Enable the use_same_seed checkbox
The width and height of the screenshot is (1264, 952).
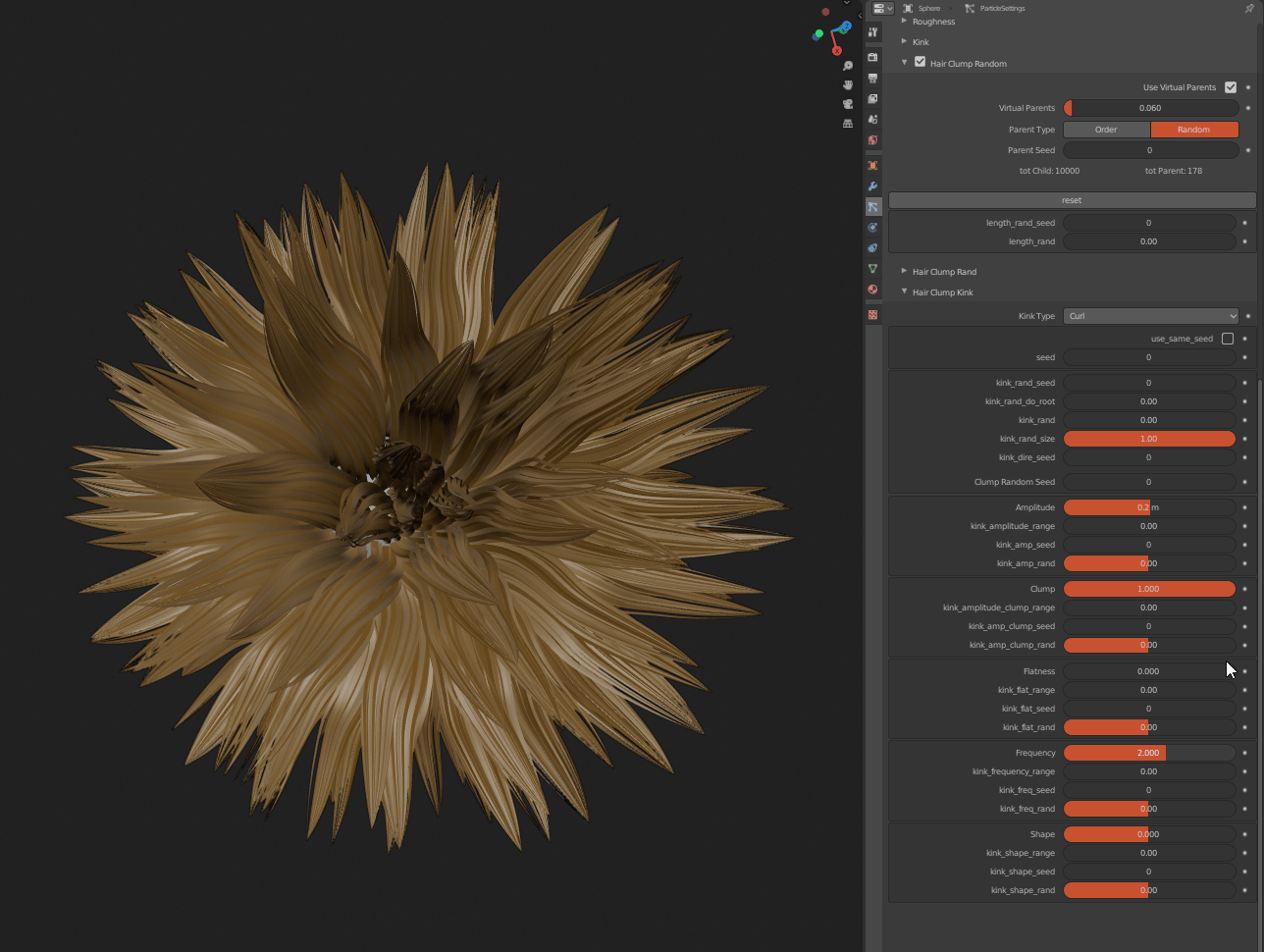click(1227, 339)
